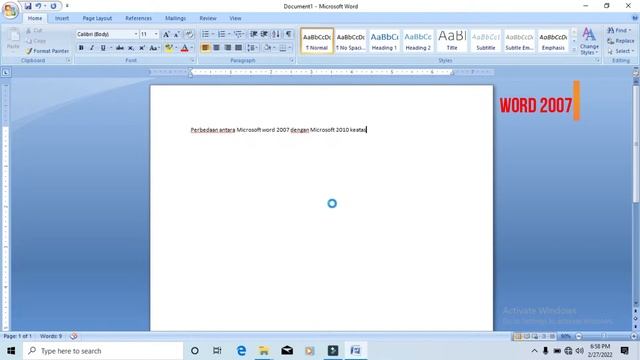Open the font size dropdown
This screenshot has height=360, width=640.
(156, 34)
